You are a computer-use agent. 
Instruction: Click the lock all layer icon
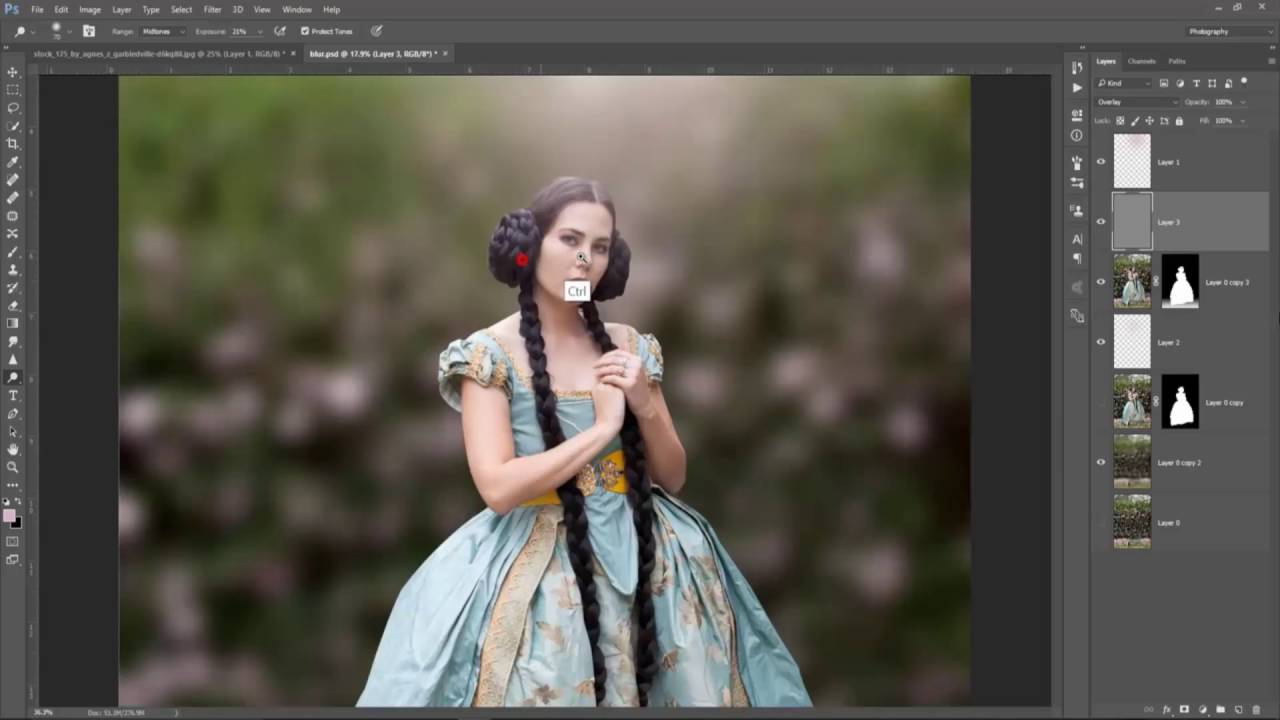(x=1179, y=121)
